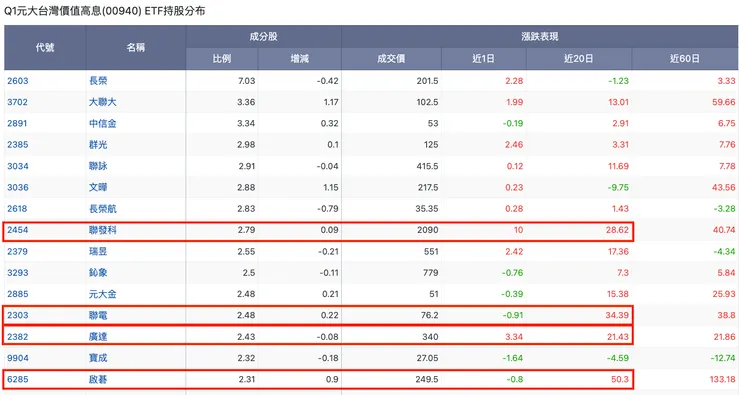Select 聯發科 price value 2090
This screenshot has width=740, height=395.
[x=428, y=230]
